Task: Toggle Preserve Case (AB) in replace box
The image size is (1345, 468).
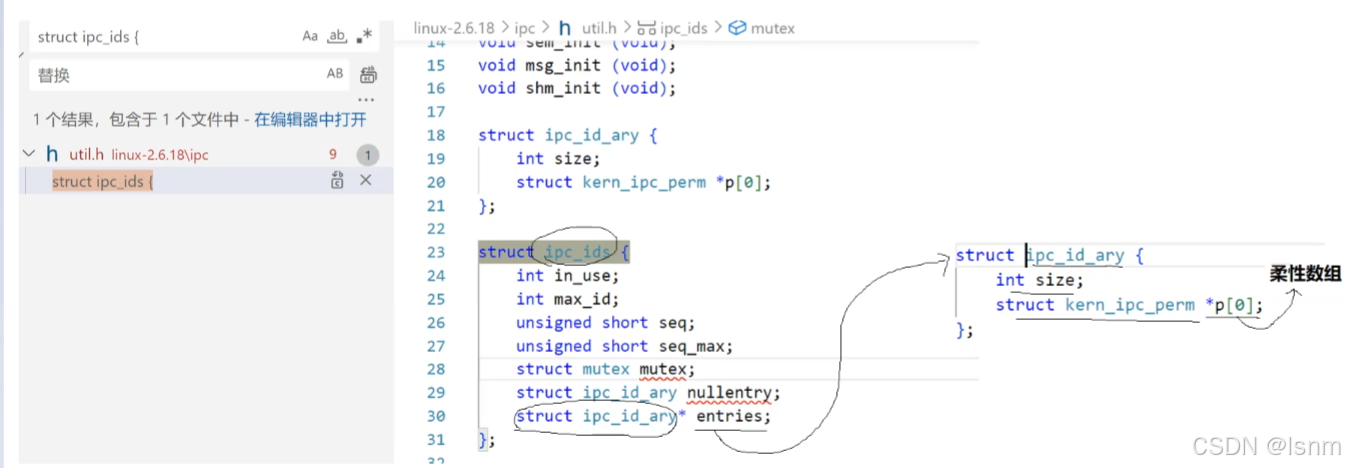Action: pyautogui.click(x=335, y=74)
